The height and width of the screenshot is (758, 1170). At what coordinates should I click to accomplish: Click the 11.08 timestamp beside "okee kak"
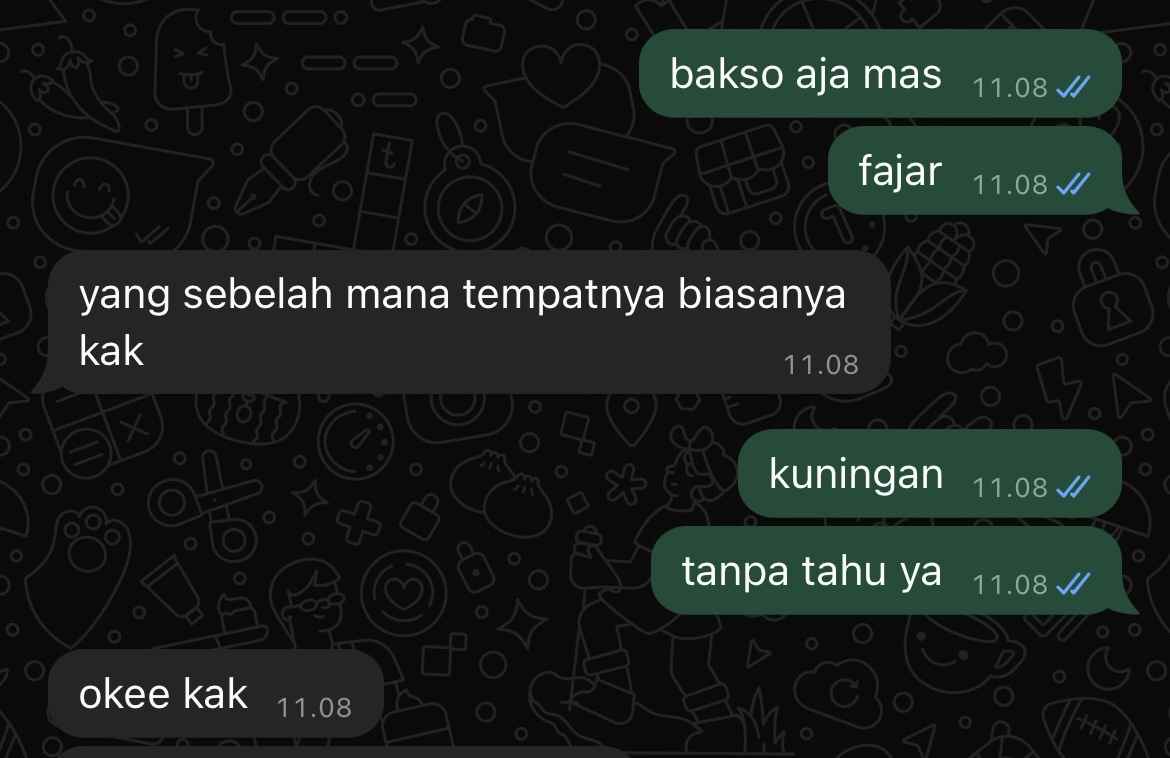(x=314, y=707)
